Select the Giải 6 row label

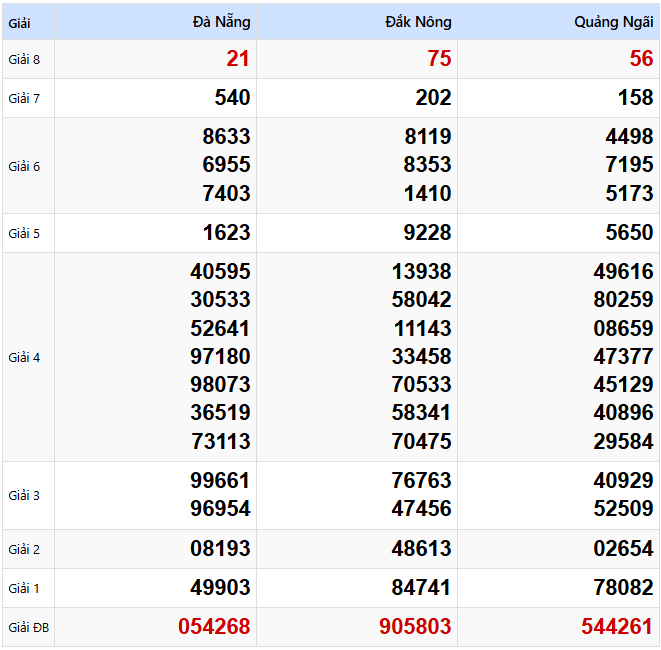[x=24, y=166]
